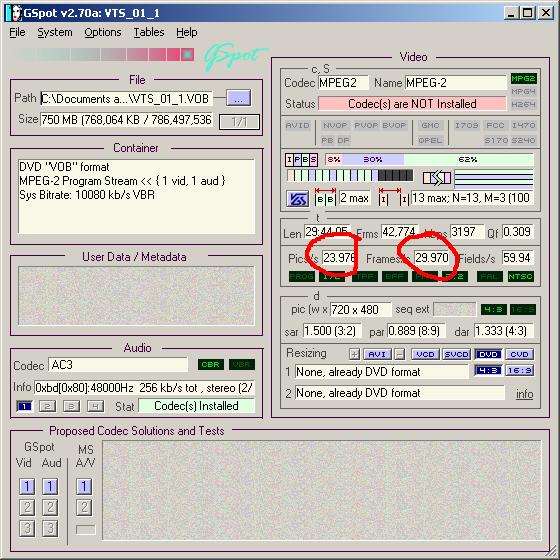Click the pink gradient progress bar
Screen dimensions: 560x560
104,55
